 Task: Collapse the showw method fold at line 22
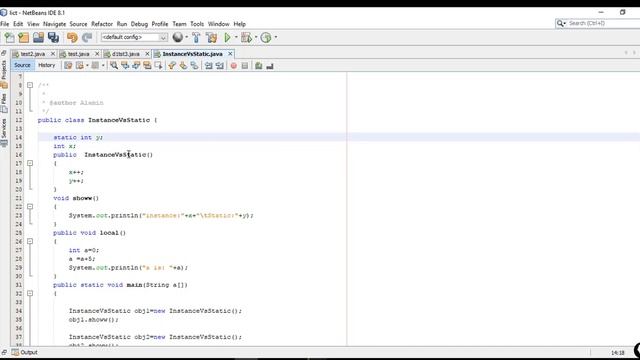pyautogui.click(x=30, y=207)
